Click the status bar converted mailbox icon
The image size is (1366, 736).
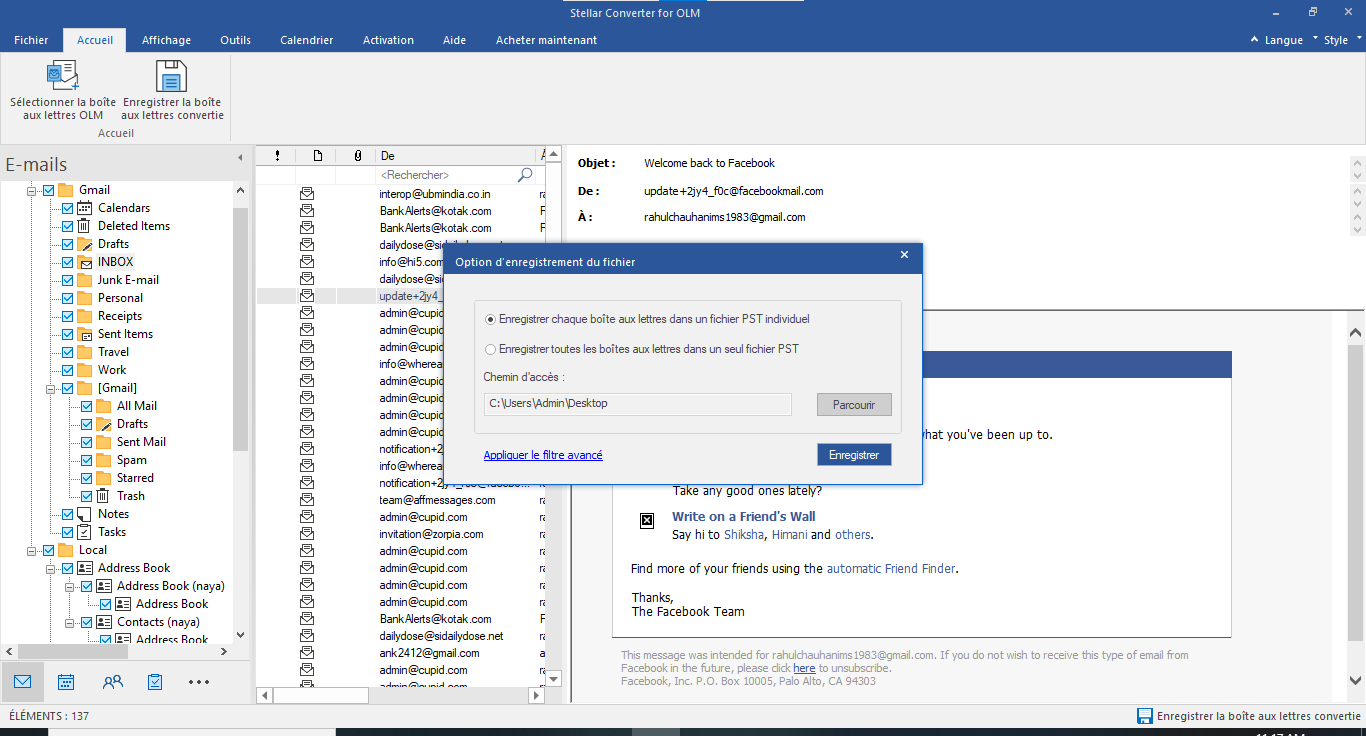[x=1143, y=716]
